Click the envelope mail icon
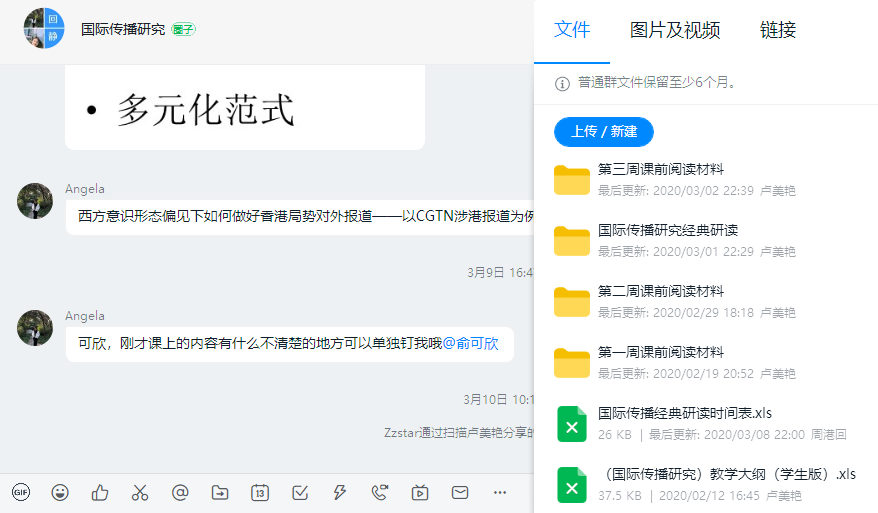This screenshot has width=878, height=513. click(460, 492)
